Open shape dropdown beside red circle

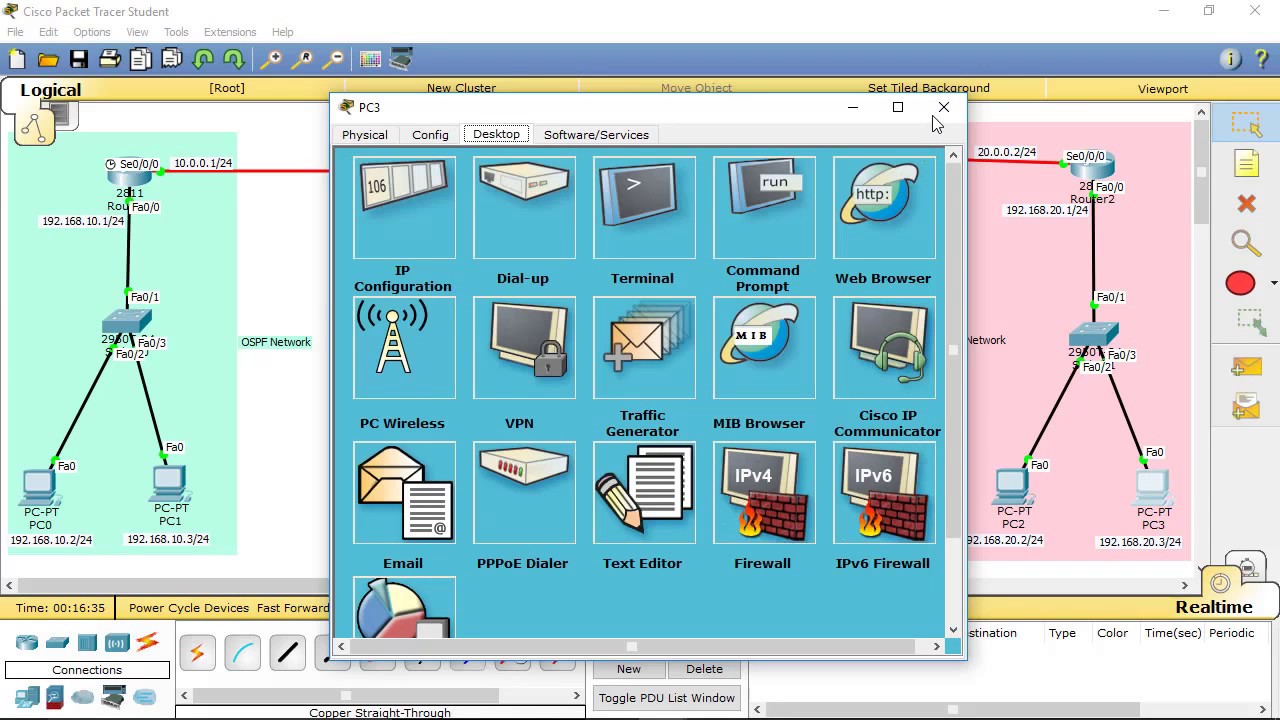[1272, 284]
